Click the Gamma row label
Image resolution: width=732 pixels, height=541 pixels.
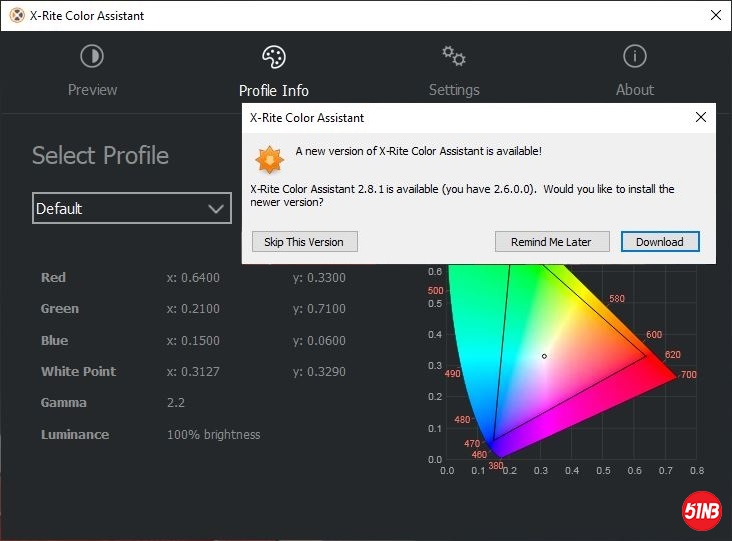pos(63,403)
